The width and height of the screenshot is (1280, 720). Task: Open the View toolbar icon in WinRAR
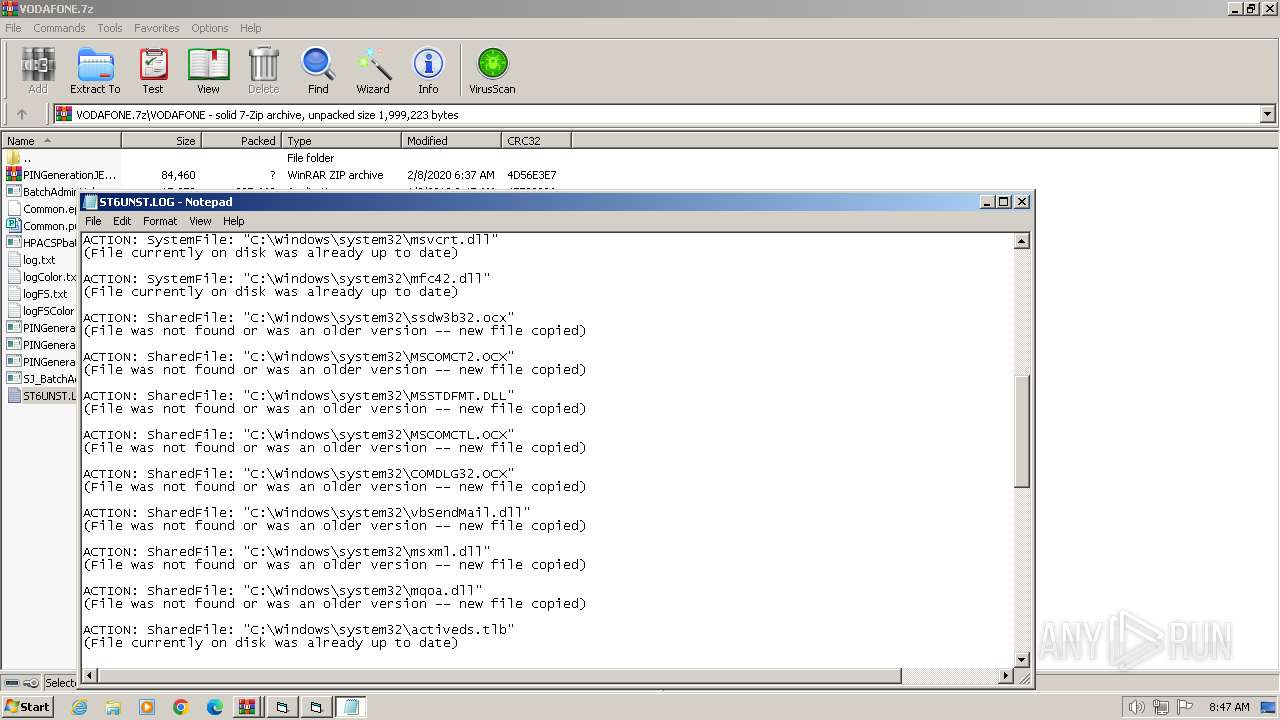(208, 71)
